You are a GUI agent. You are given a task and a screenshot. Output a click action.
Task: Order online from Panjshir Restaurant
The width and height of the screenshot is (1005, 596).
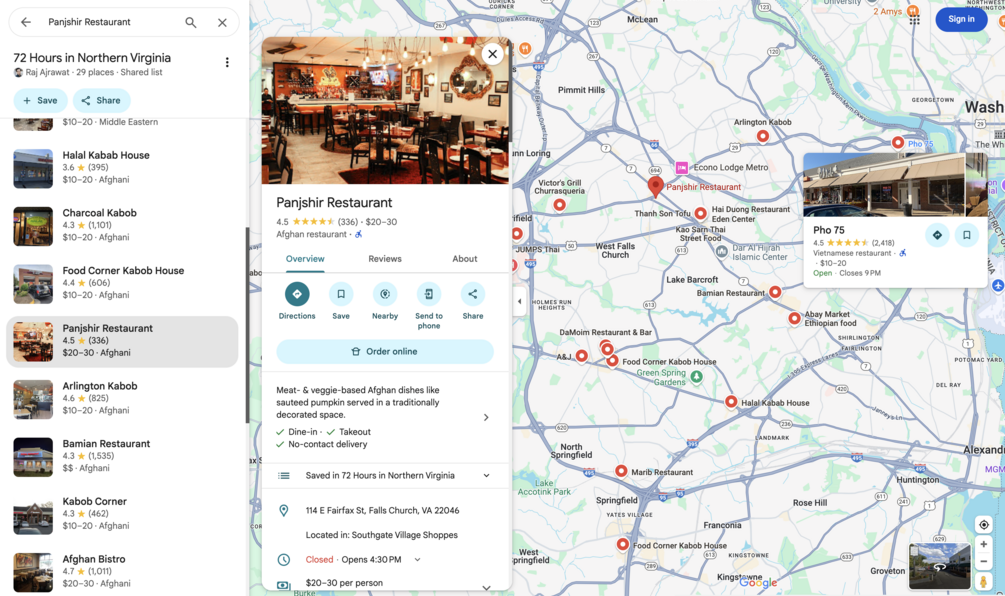pyautogui.click(x=385, y=351)
